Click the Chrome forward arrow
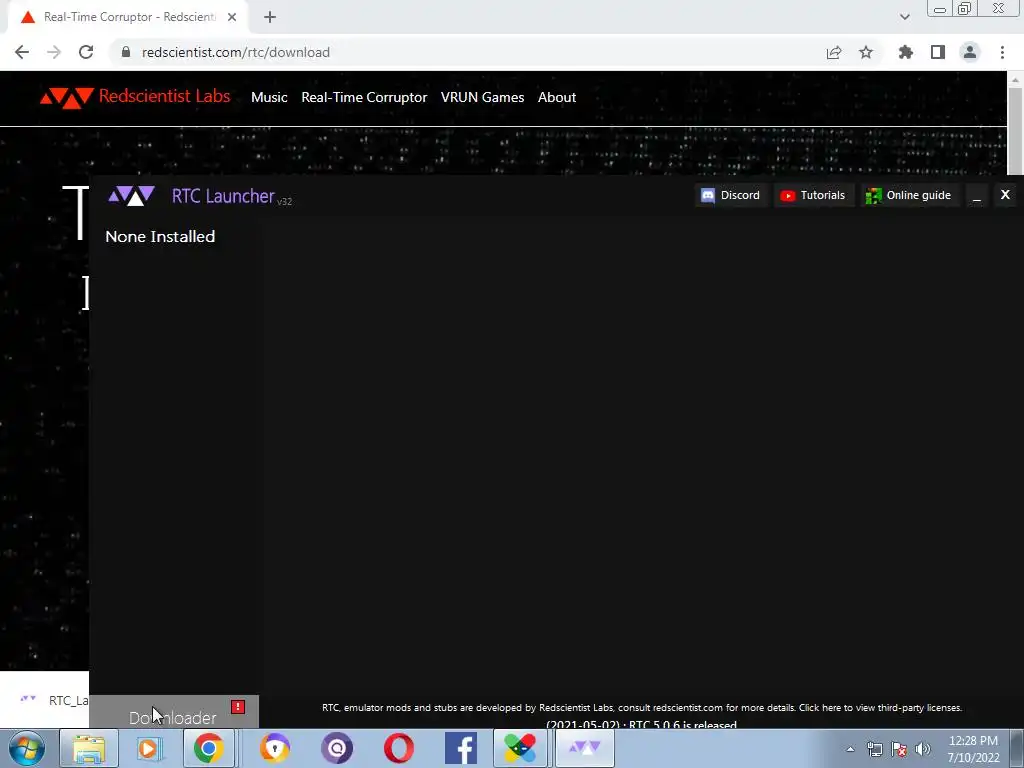1024x768 pixels. coord(54,52)
